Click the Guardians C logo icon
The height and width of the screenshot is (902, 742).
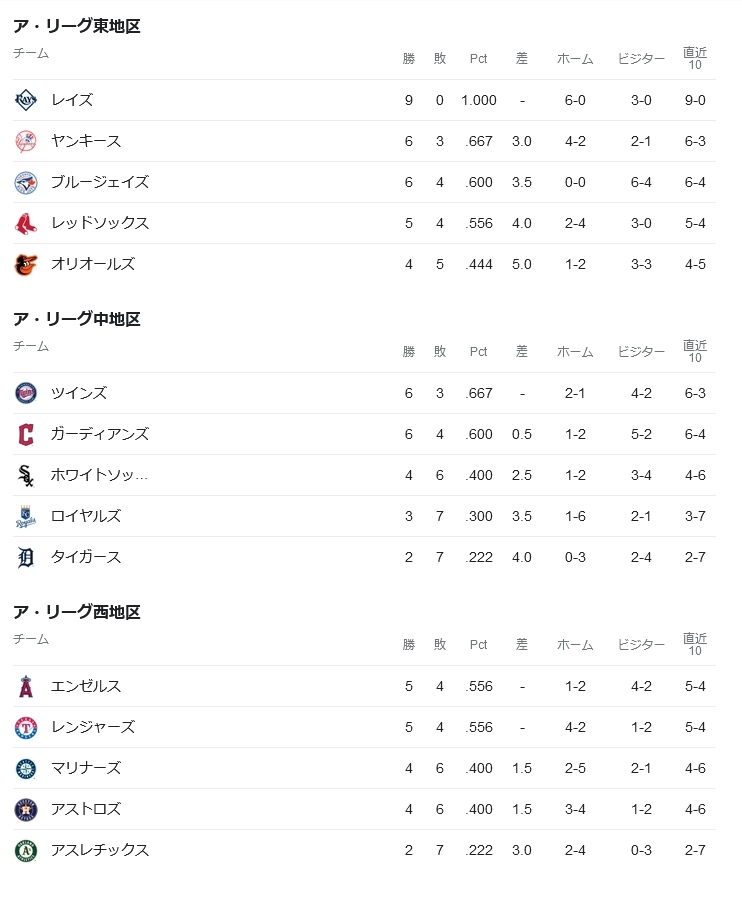[x=25, y=434]
